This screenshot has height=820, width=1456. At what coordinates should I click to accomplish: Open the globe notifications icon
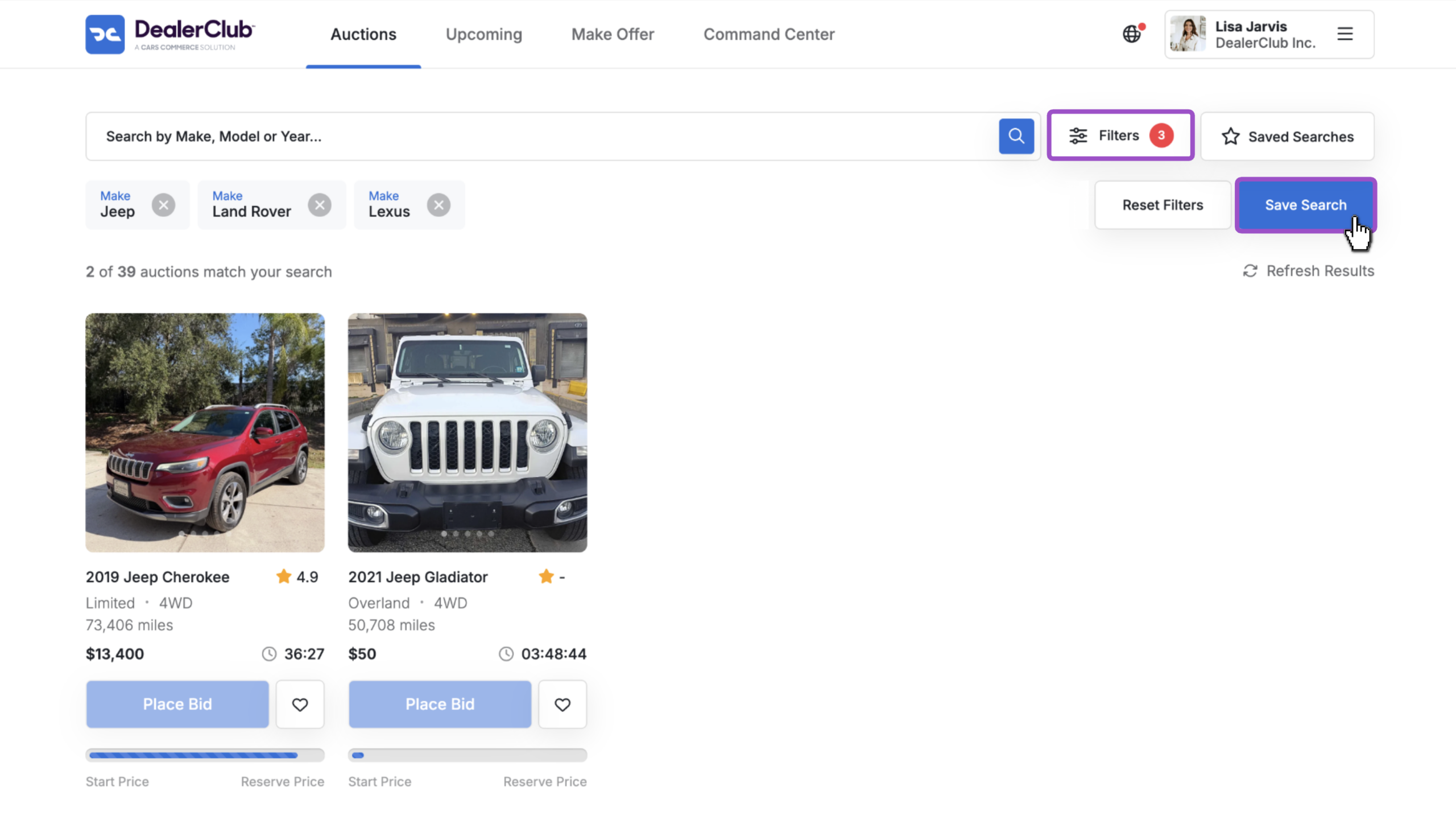tap(1132, 34)
